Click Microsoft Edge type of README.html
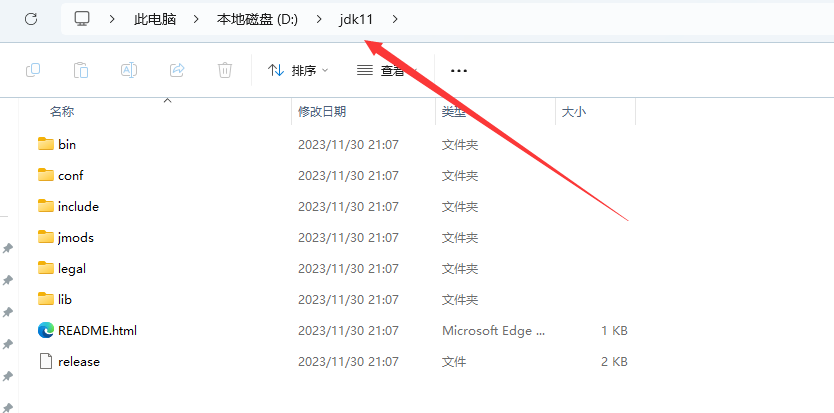Image resolution: width=834 pixels, height=413 pixels. [494, 331]
